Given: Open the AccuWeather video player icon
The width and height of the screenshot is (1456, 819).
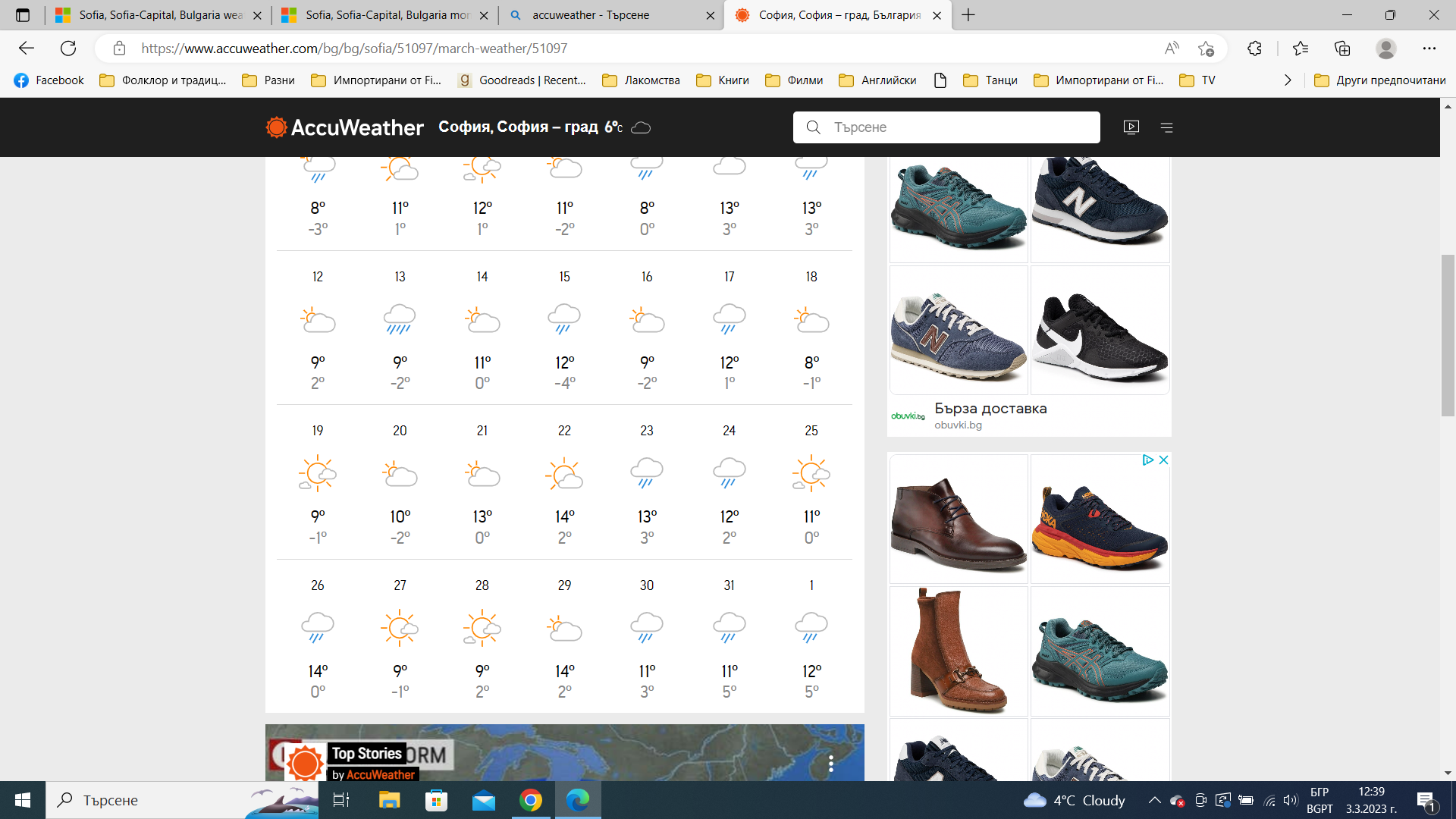Looking at the screenshot, I should click(x=1131, y=127).
